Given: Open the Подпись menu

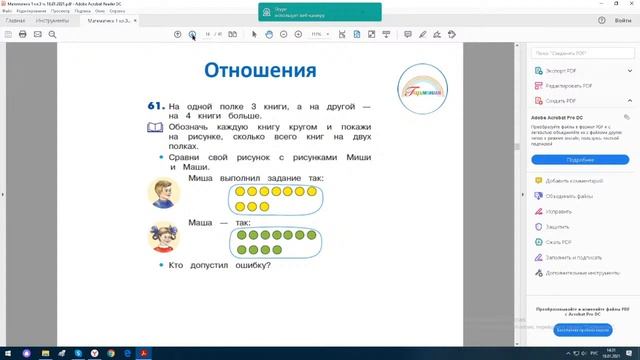Looking at the screenshot, I should [x=82, y=11].
